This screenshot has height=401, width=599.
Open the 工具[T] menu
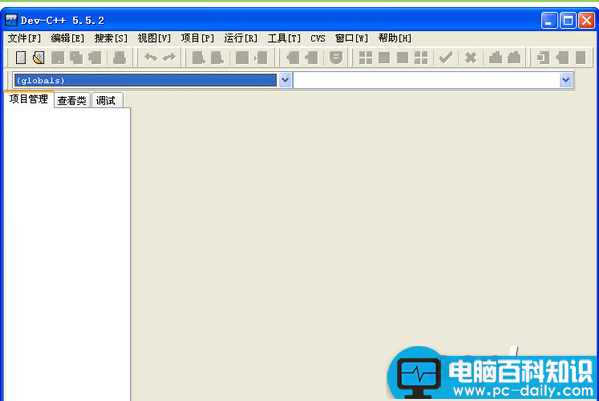click(284, 38)
